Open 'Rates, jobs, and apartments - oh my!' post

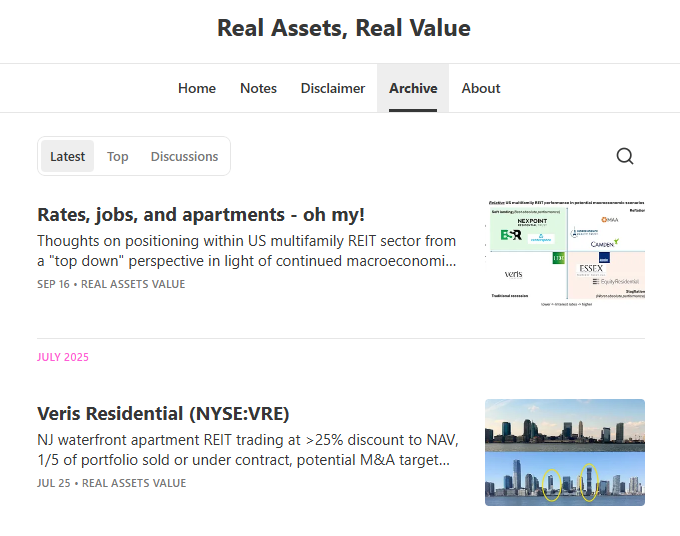coord(201,215)
